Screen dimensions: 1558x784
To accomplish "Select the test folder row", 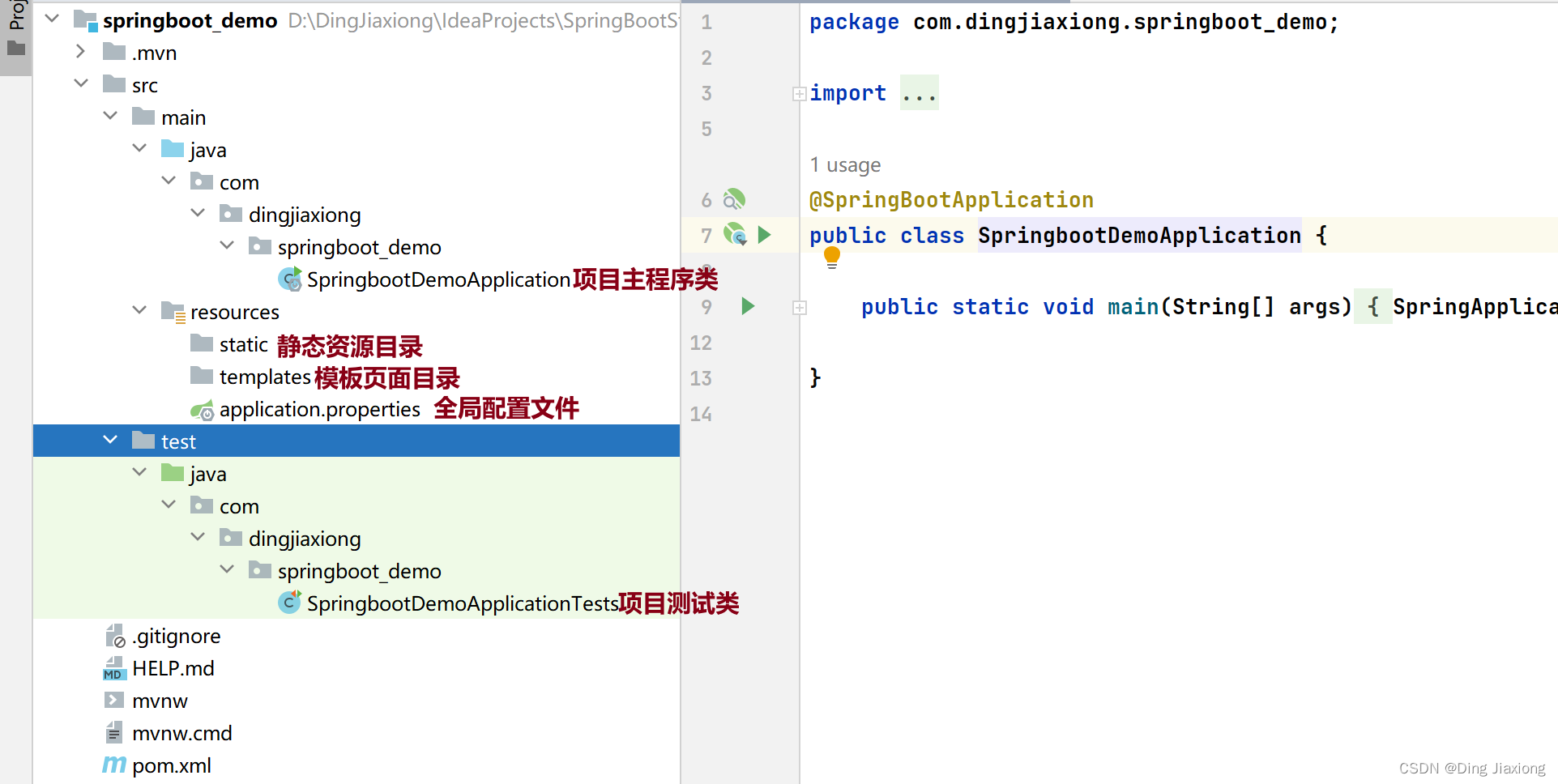I will coord(356,441).
